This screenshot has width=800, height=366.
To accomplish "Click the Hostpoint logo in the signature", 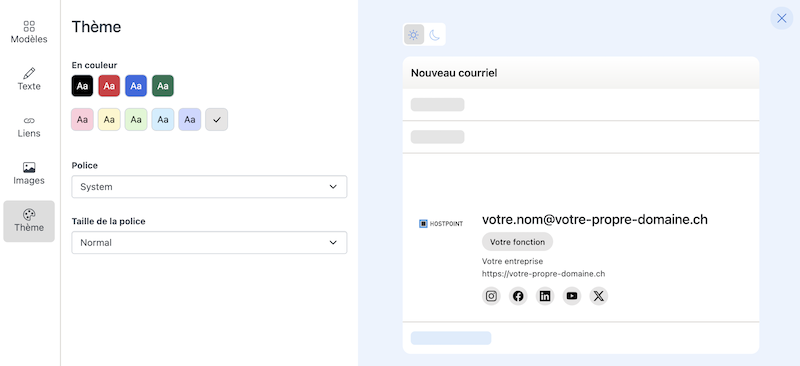I will [441, 224].
